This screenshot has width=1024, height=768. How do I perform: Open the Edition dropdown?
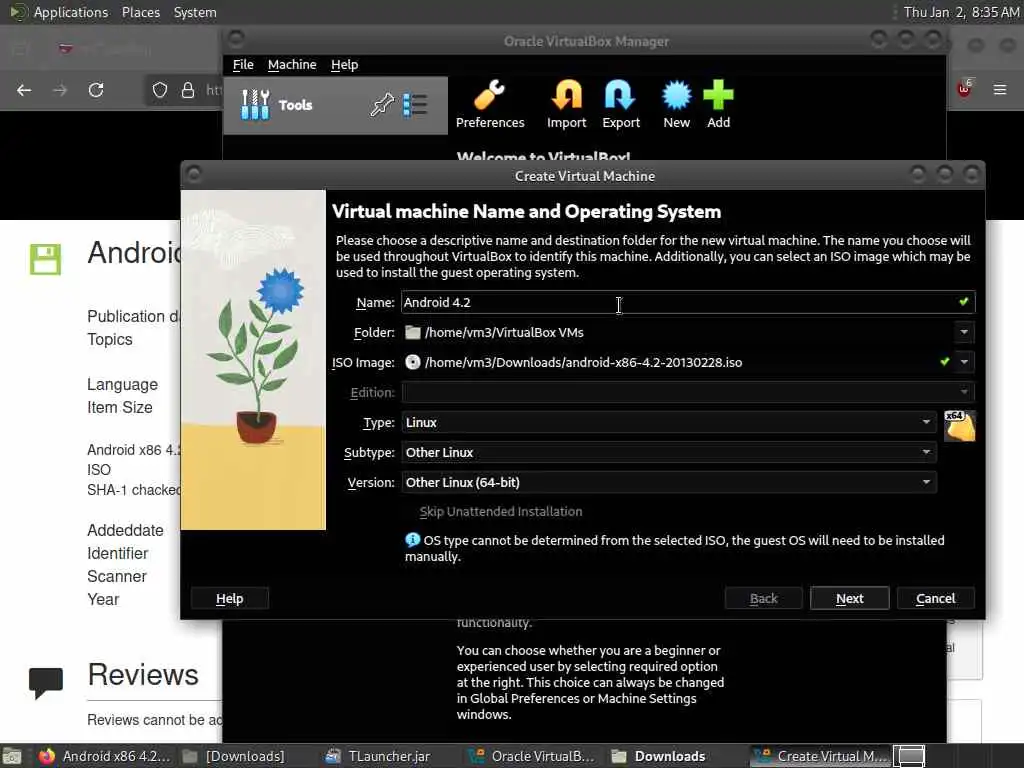(x=688, y=392)
